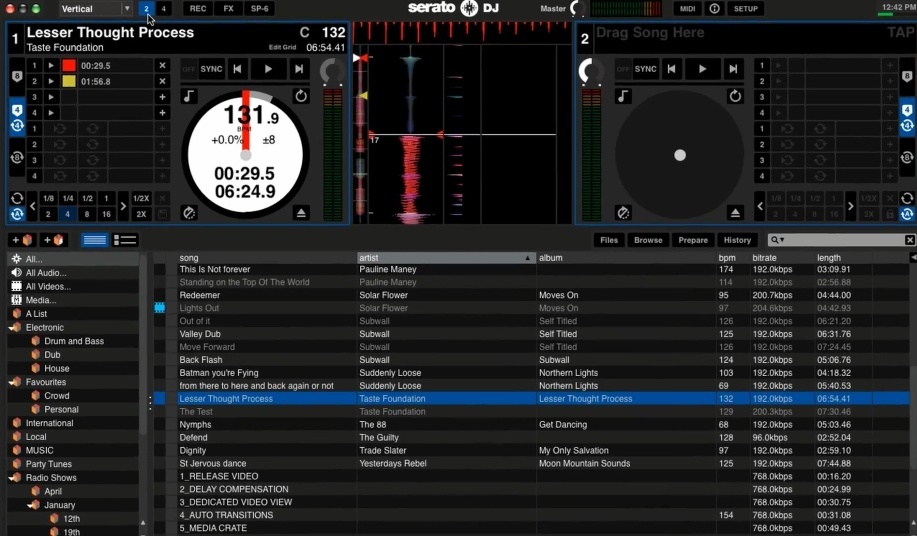Eject the track from deck 1
The width and height of the screenshot is (917, 536).
[x=301, y=213]
